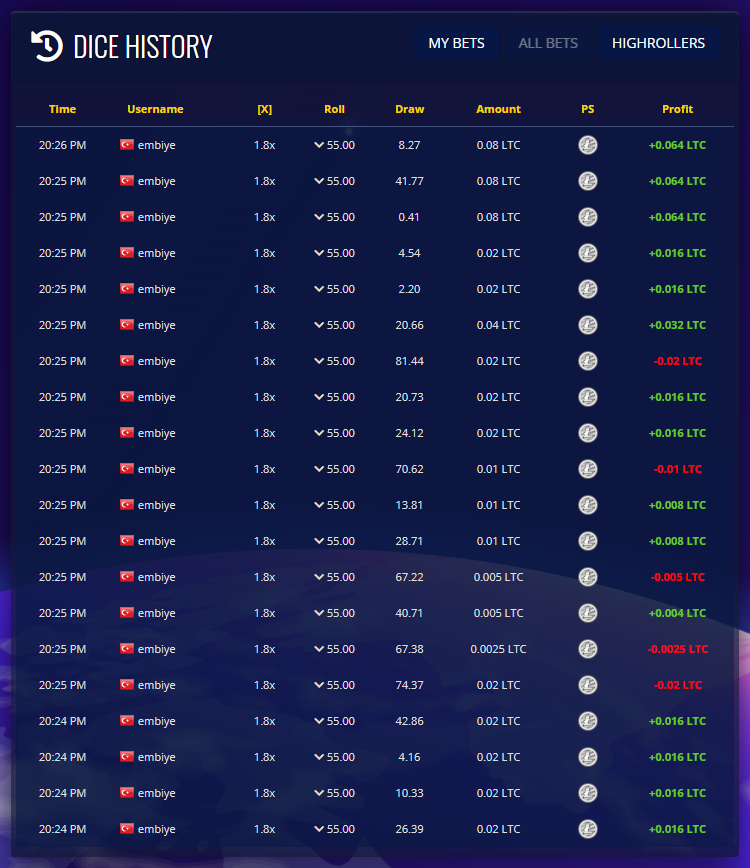750x868 pixels.
Task: Click Litecoin coin icon in 81.44 draw row
Action: pos(587,361)
